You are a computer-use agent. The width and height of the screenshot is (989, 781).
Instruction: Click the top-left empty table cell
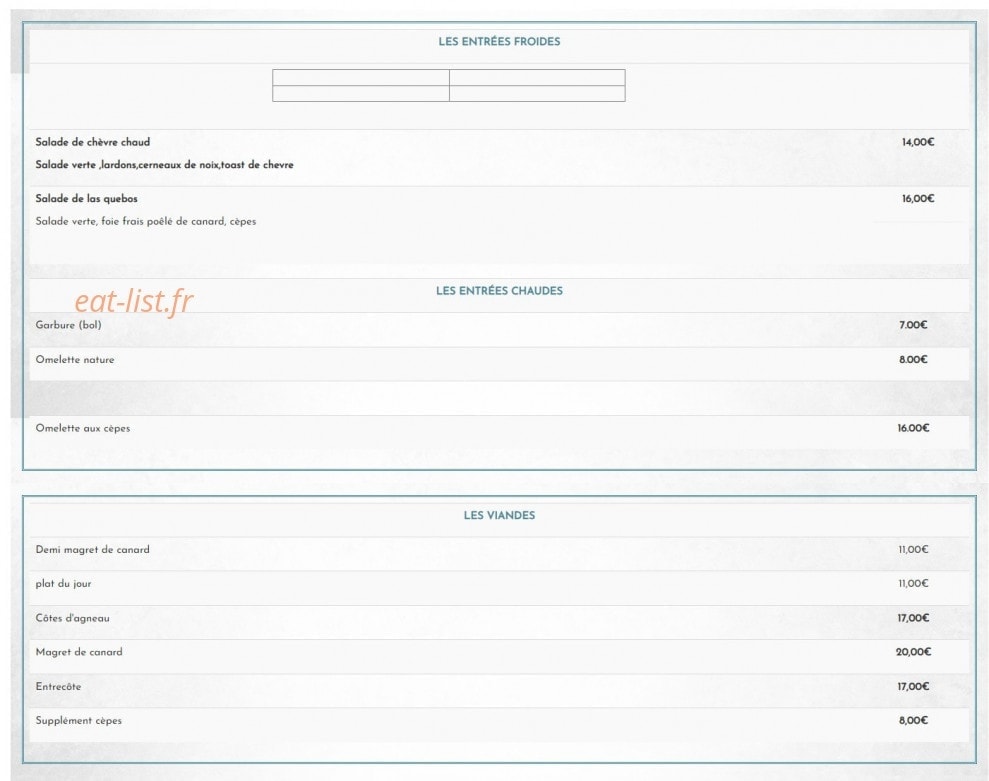coord(361,78)
